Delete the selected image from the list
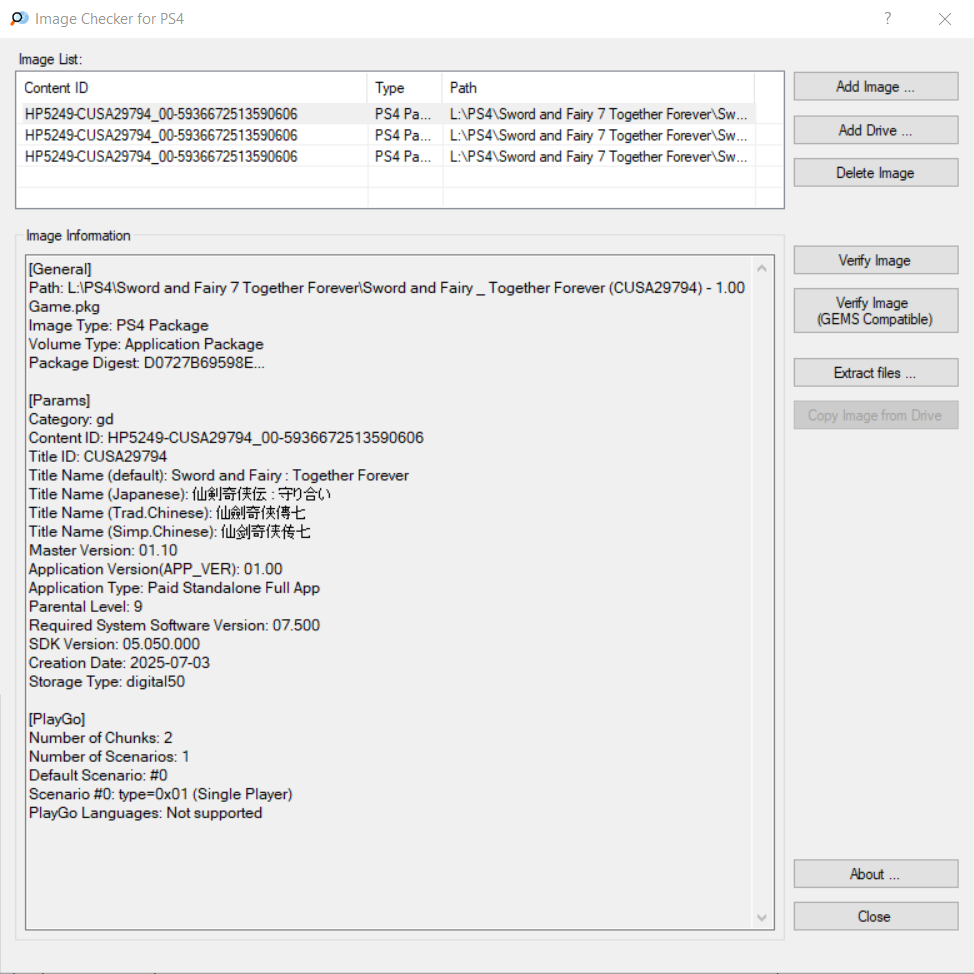974x974 pixels. 875,173
